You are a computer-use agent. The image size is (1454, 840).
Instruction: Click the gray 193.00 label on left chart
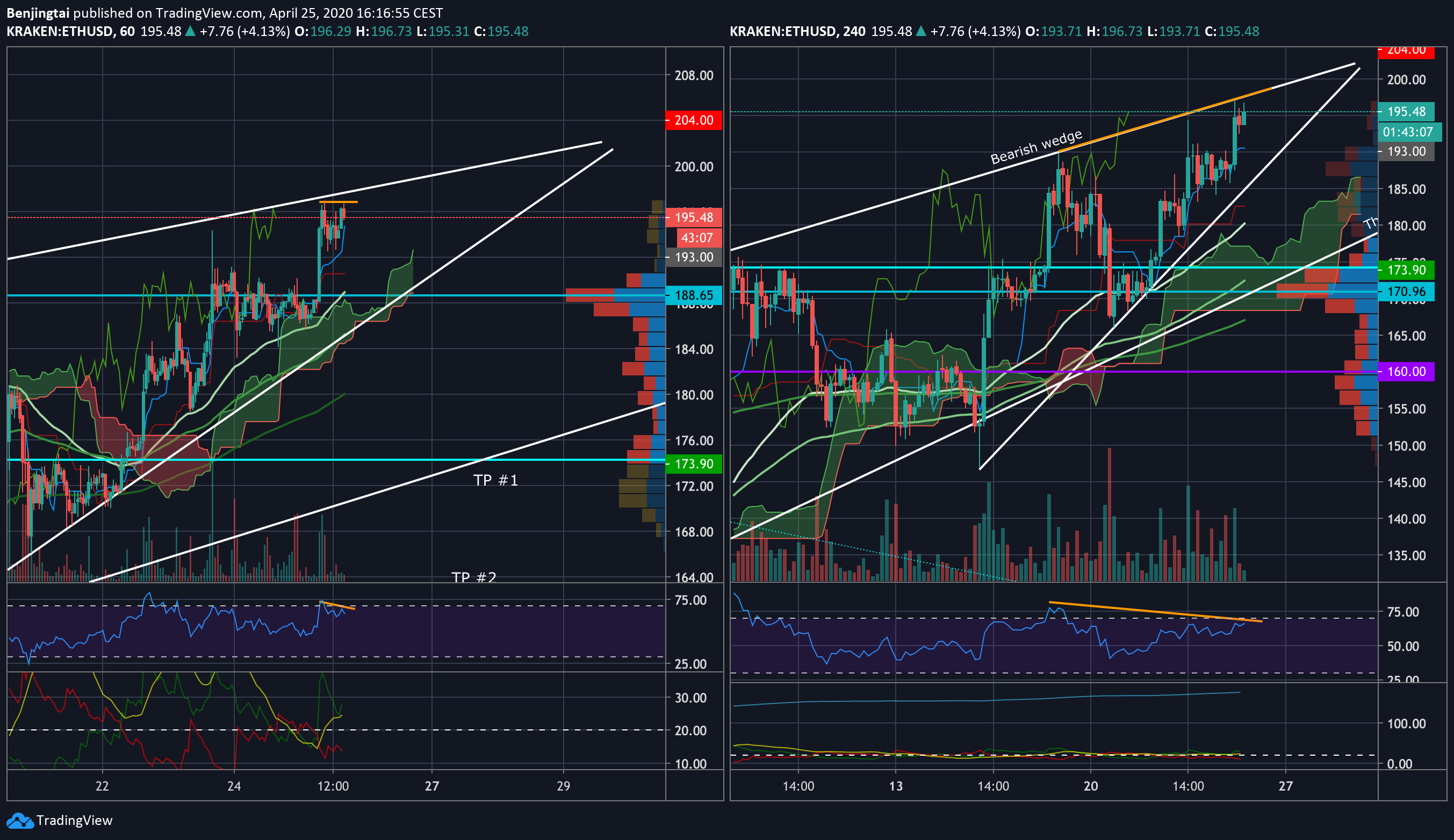[694, 257]
